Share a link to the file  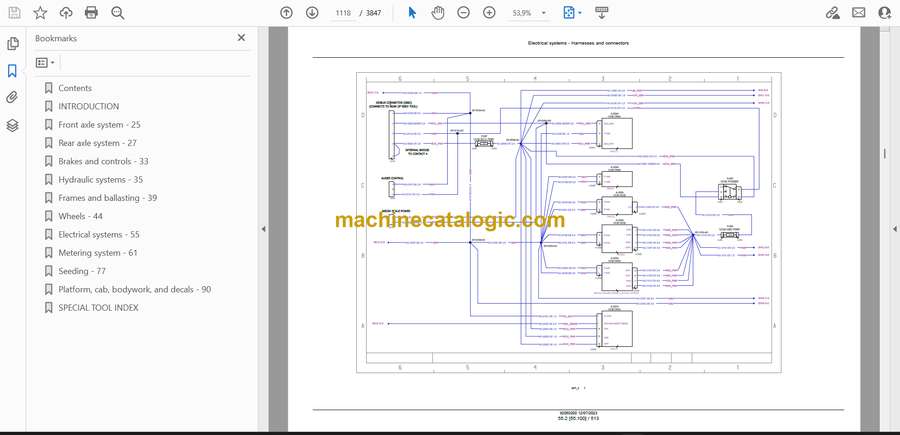point(832,13)
